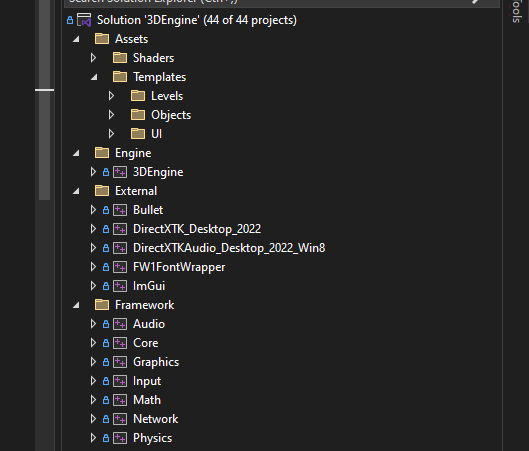
Task: Click the lock icon beside Solution '3DEngine'
Action: [70, 20]
